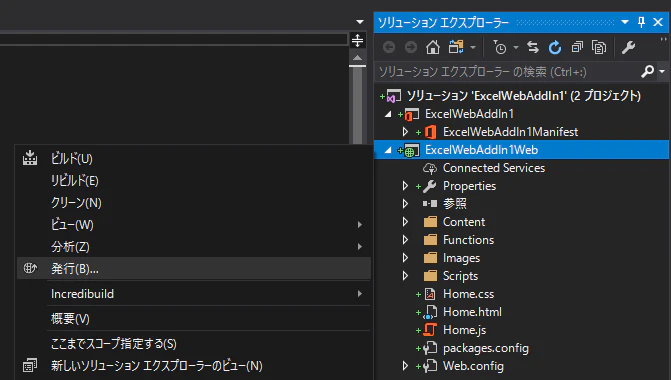Select the Scripts folder

[460, 276]
